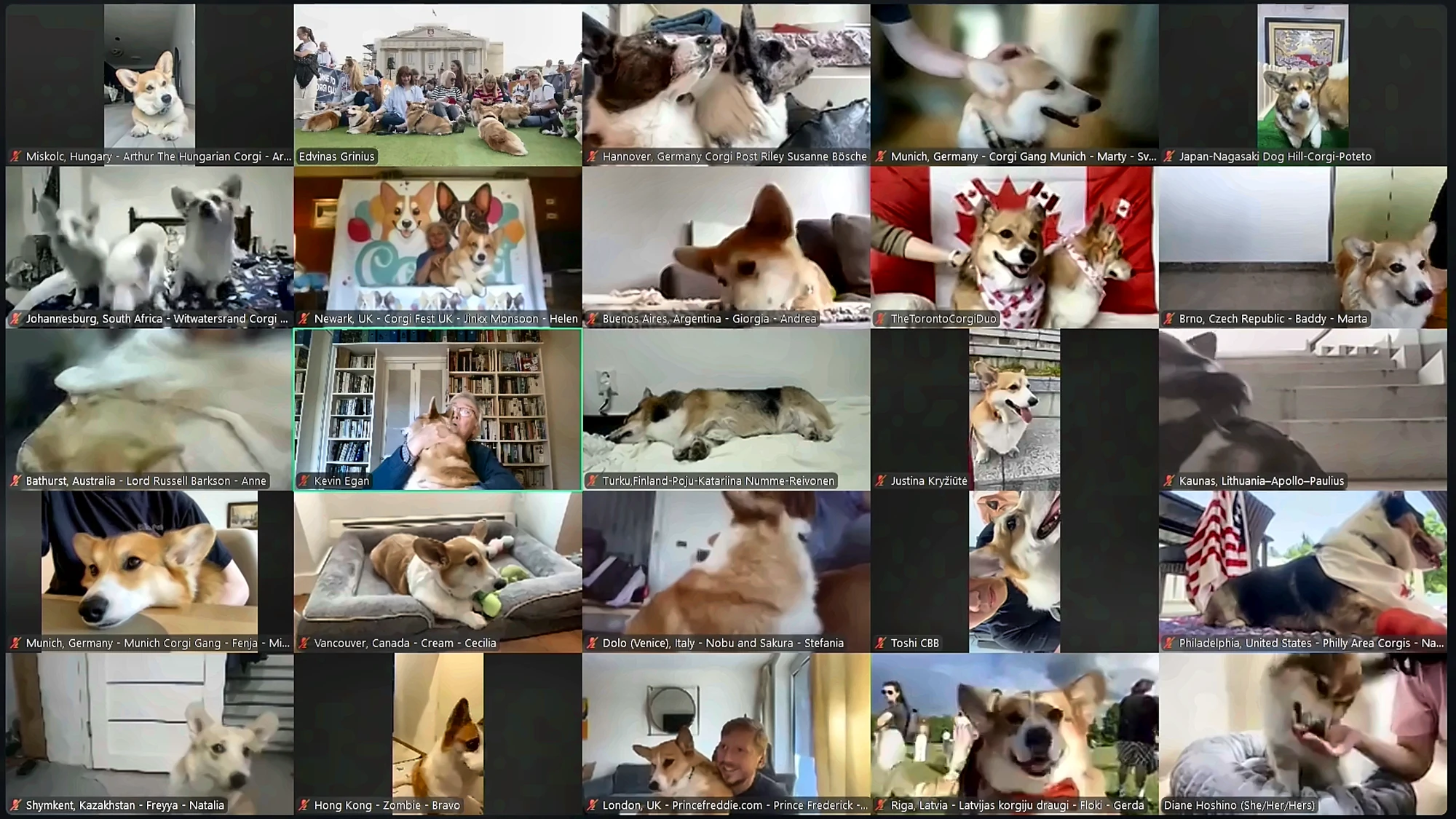
Task: Click muted mic icon on Shymkent, Kazakhstan tile
Action: [x=15, y=806]
